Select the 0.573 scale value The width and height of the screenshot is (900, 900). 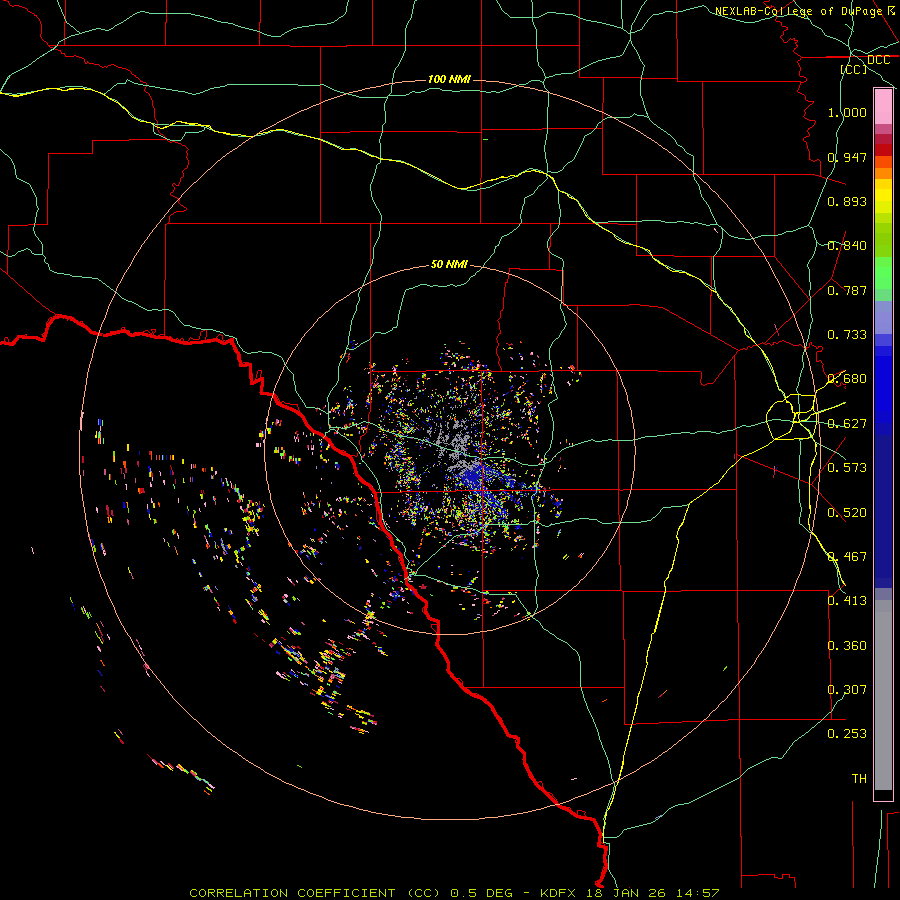[x=847, y=468]
